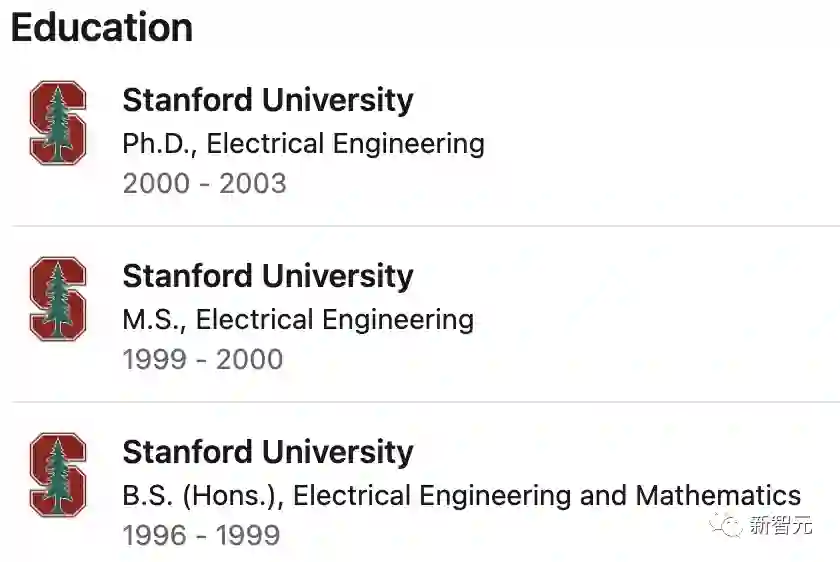
Task: Click the Education section heading
Action: tap(101, 27)
